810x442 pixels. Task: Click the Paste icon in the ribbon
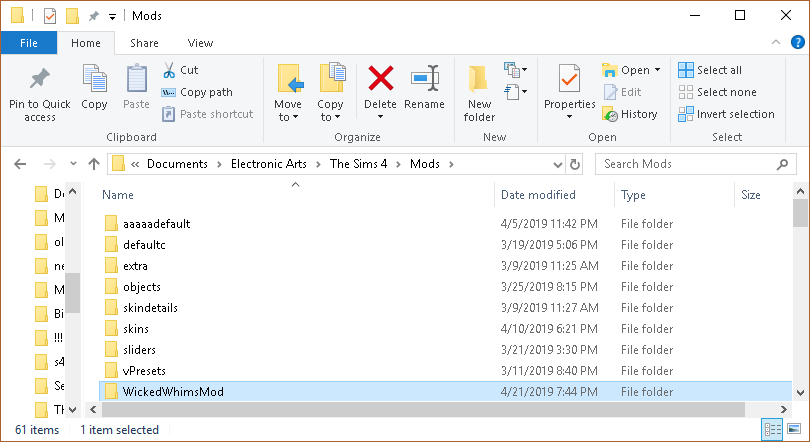(136, 79)
